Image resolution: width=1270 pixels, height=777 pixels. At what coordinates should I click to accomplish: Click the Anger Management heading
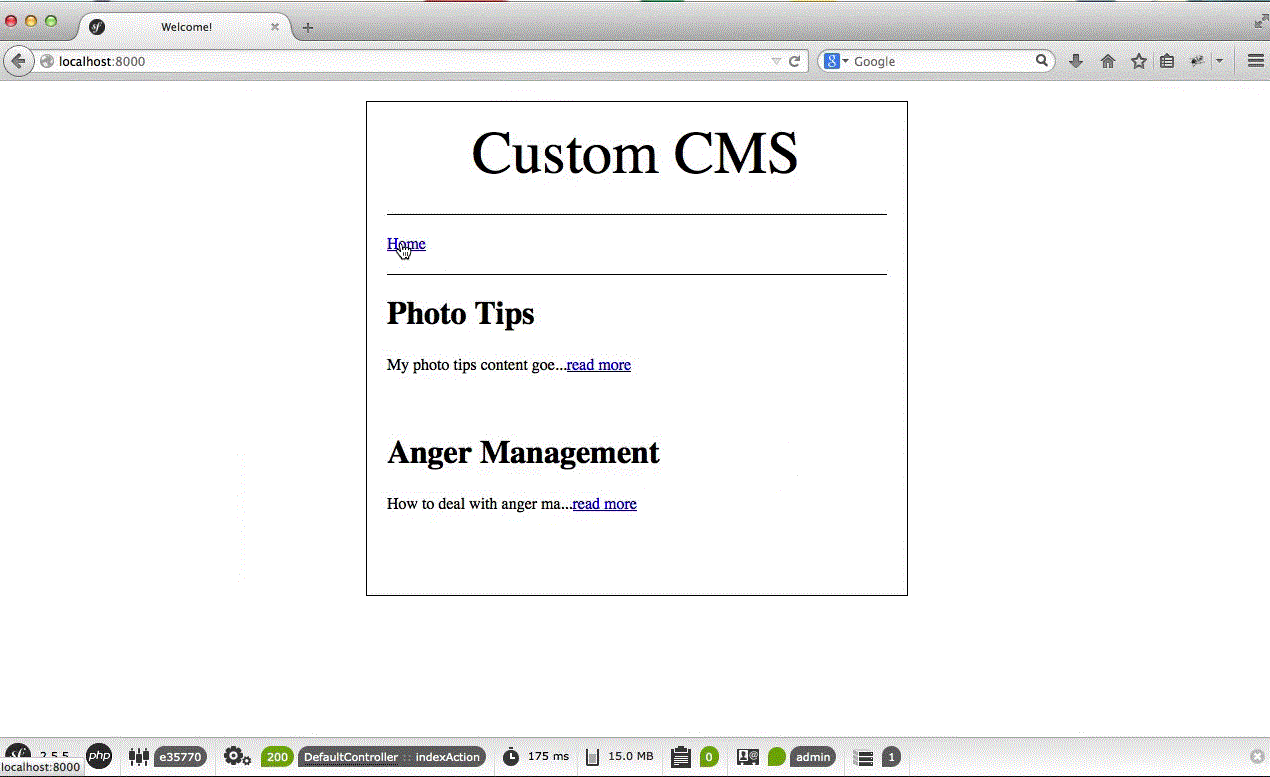tap(523, 452)
